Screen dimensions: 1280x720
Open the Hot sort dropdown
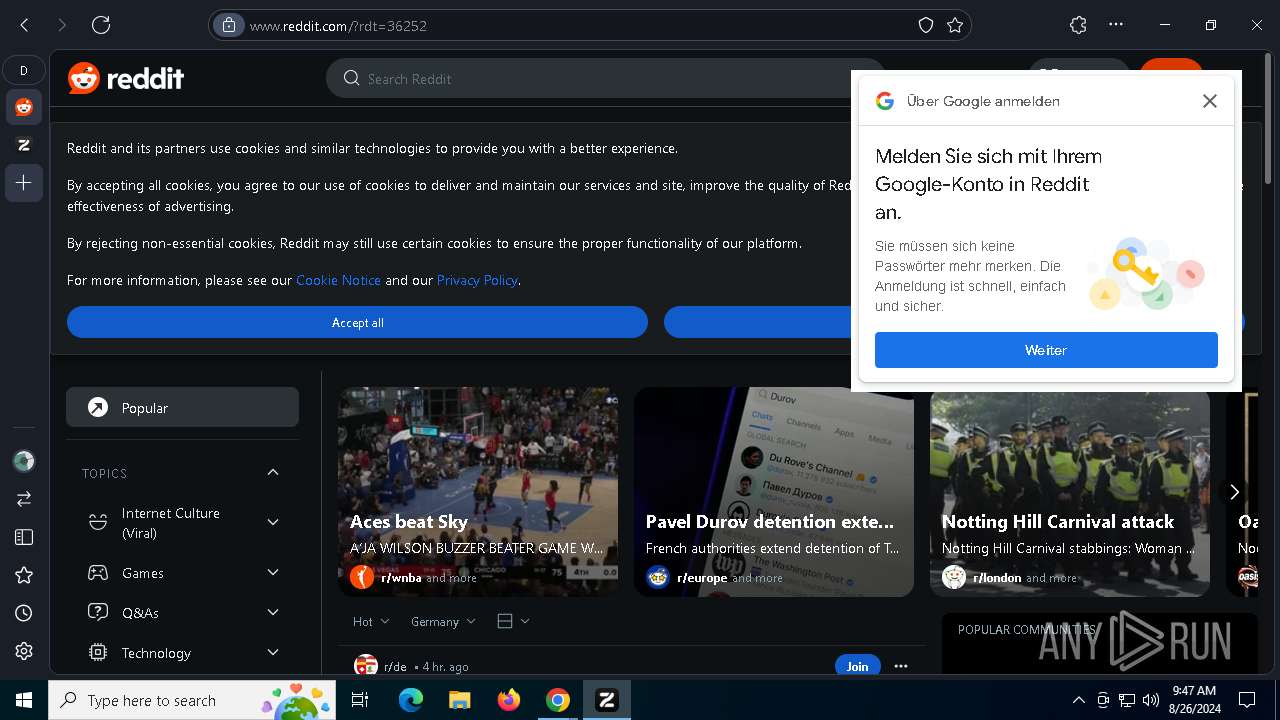(371, 621)
